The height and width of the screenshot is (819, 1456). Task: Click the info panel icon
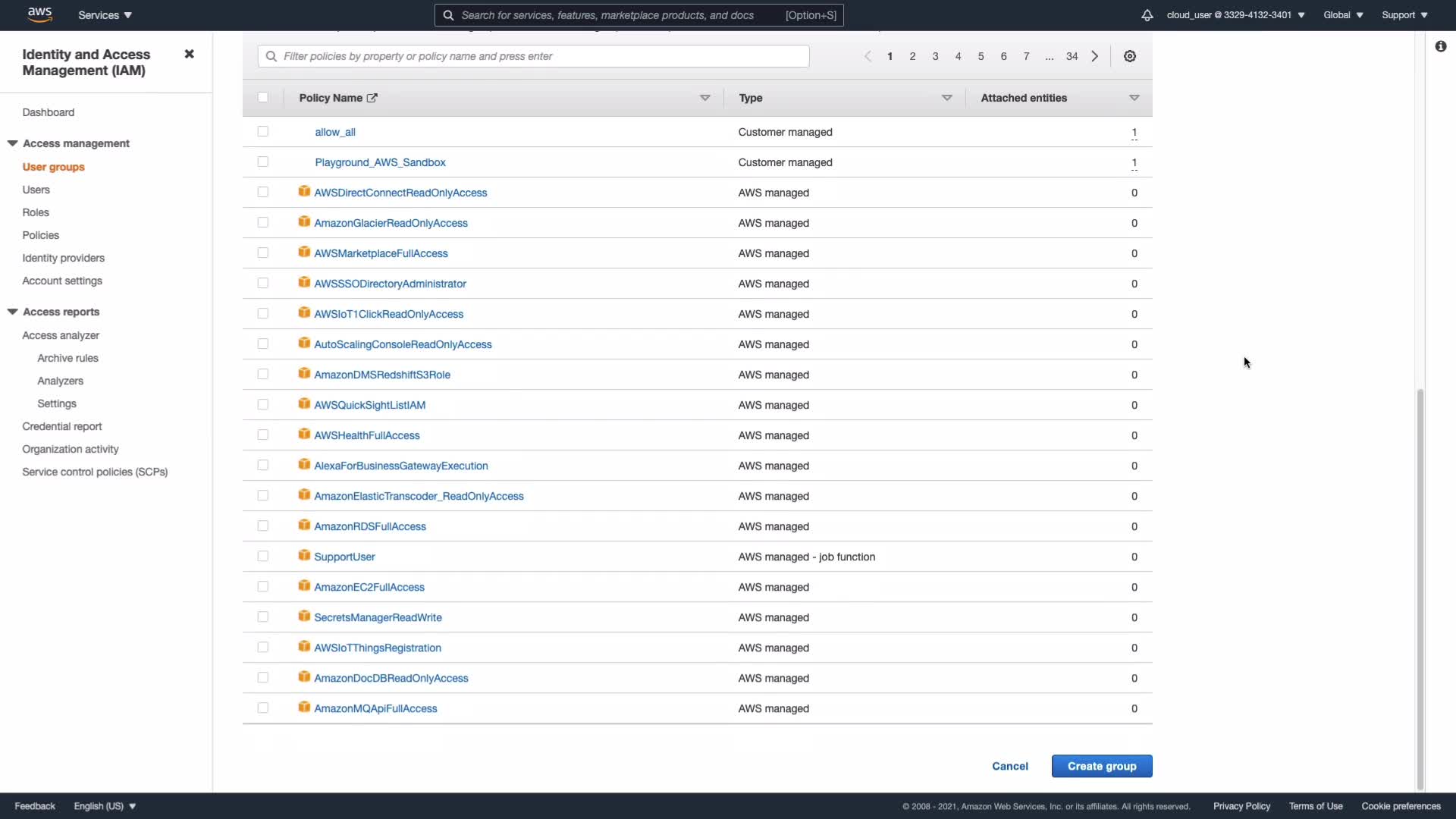[1440, 47]
